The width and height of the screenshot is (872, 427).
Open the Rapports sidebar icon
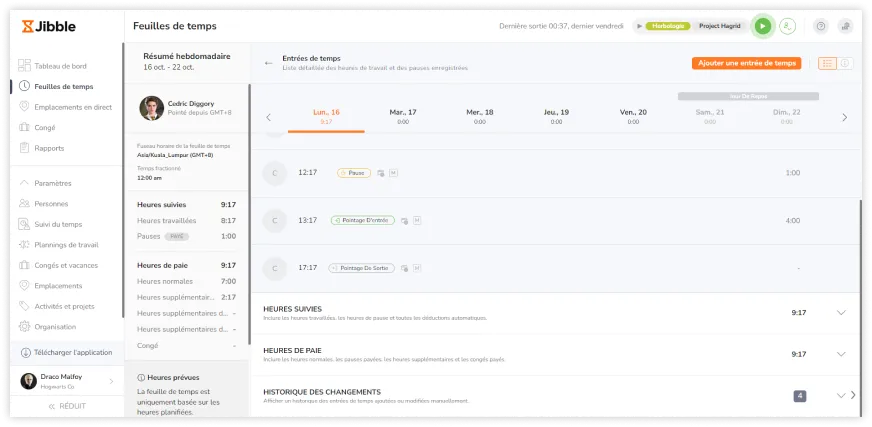[24, 148]
